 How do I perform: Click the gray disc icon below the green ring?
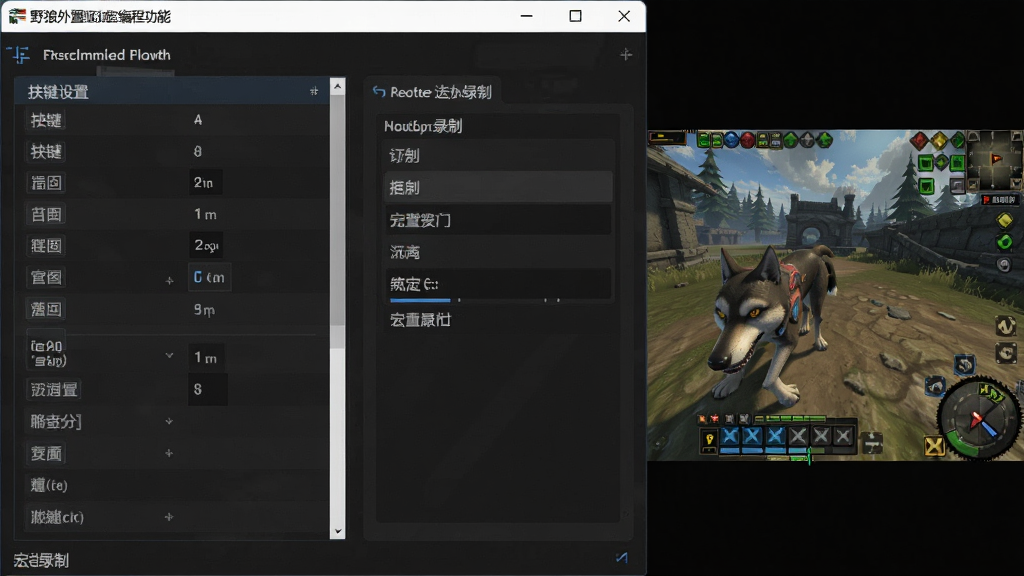point(1004,264)
